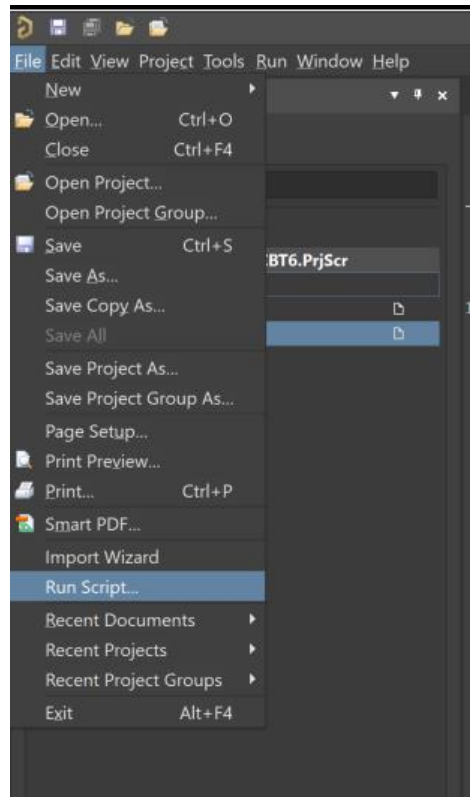Select Import Wizard menu entry
This screenshot has width=476, height=803.
coord(137,557)
